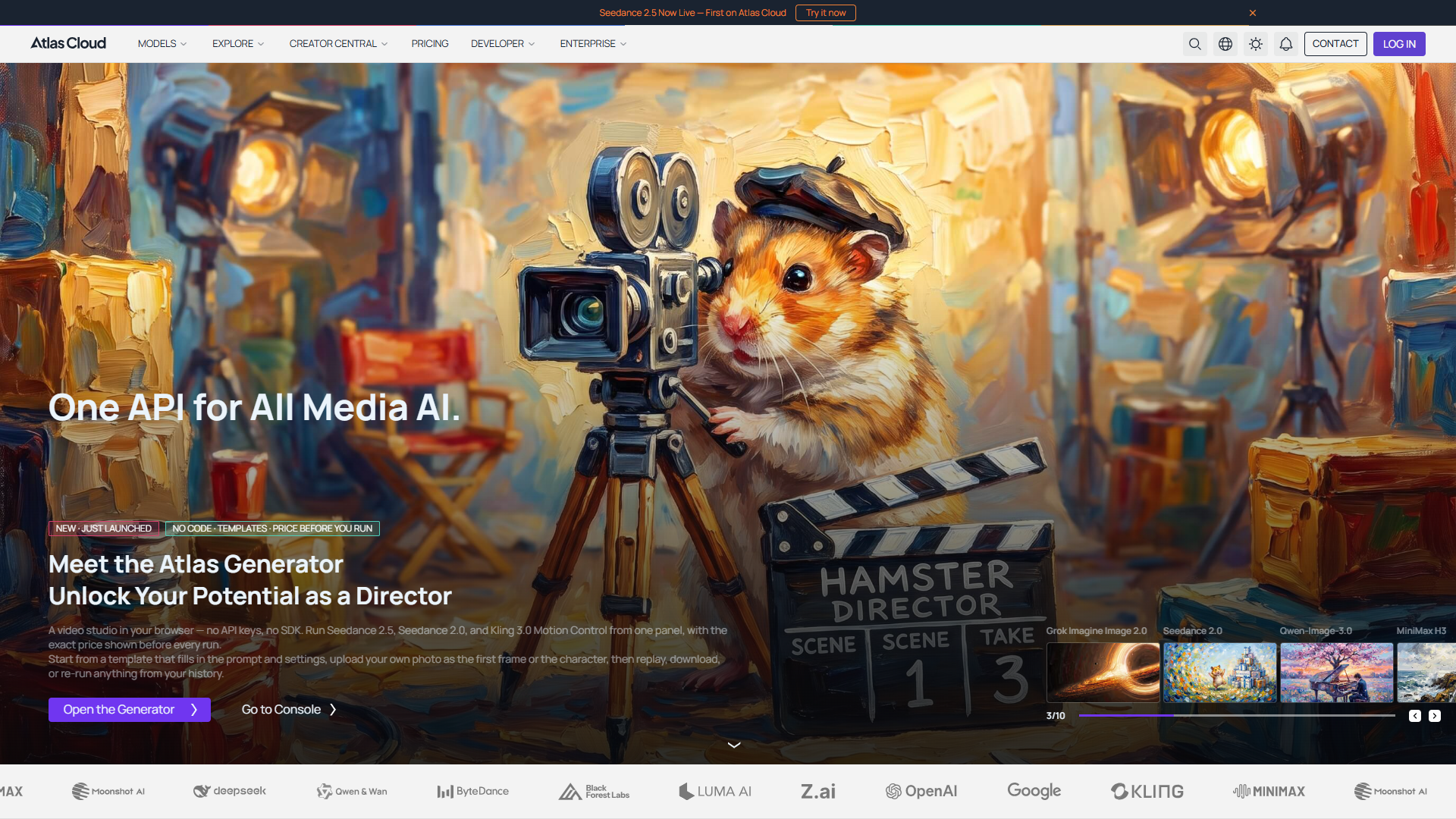The width and height of the screenshot is (1456, 819).
Task: Open the notifications bell icon
Action: pyautogui.click(x=1286, y=44)
